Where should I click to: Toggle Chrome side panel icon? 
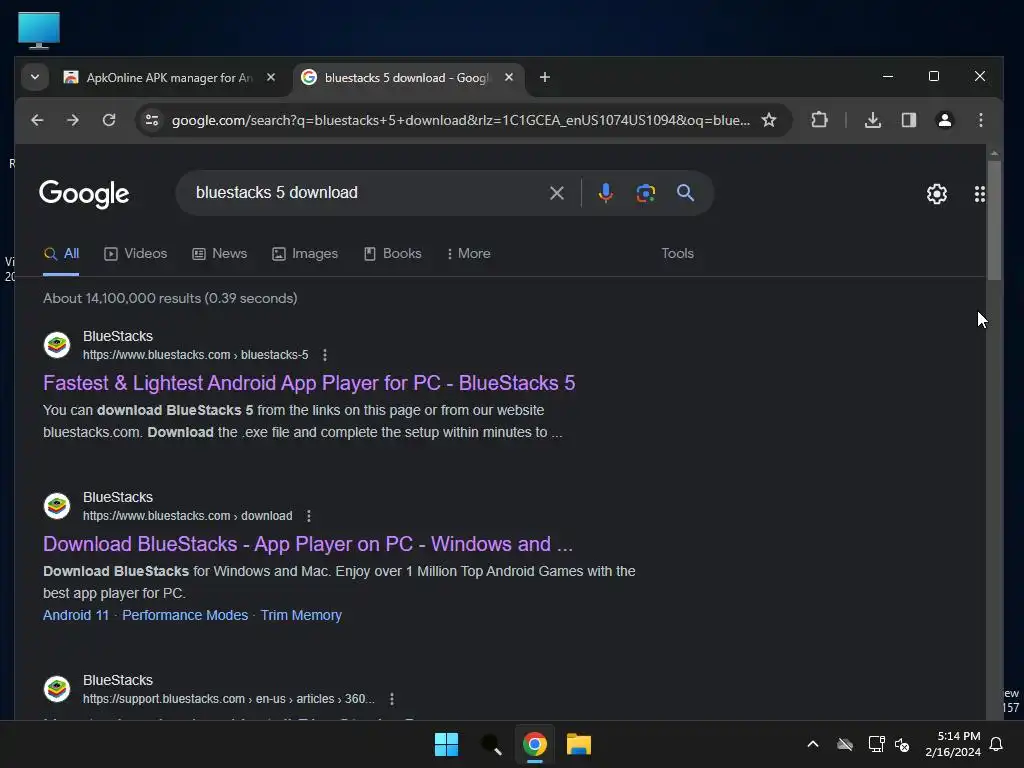click(908, 120)
